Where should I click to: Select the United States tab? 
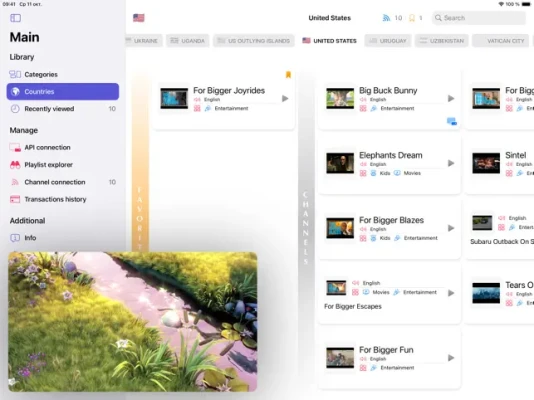[329, 41]
